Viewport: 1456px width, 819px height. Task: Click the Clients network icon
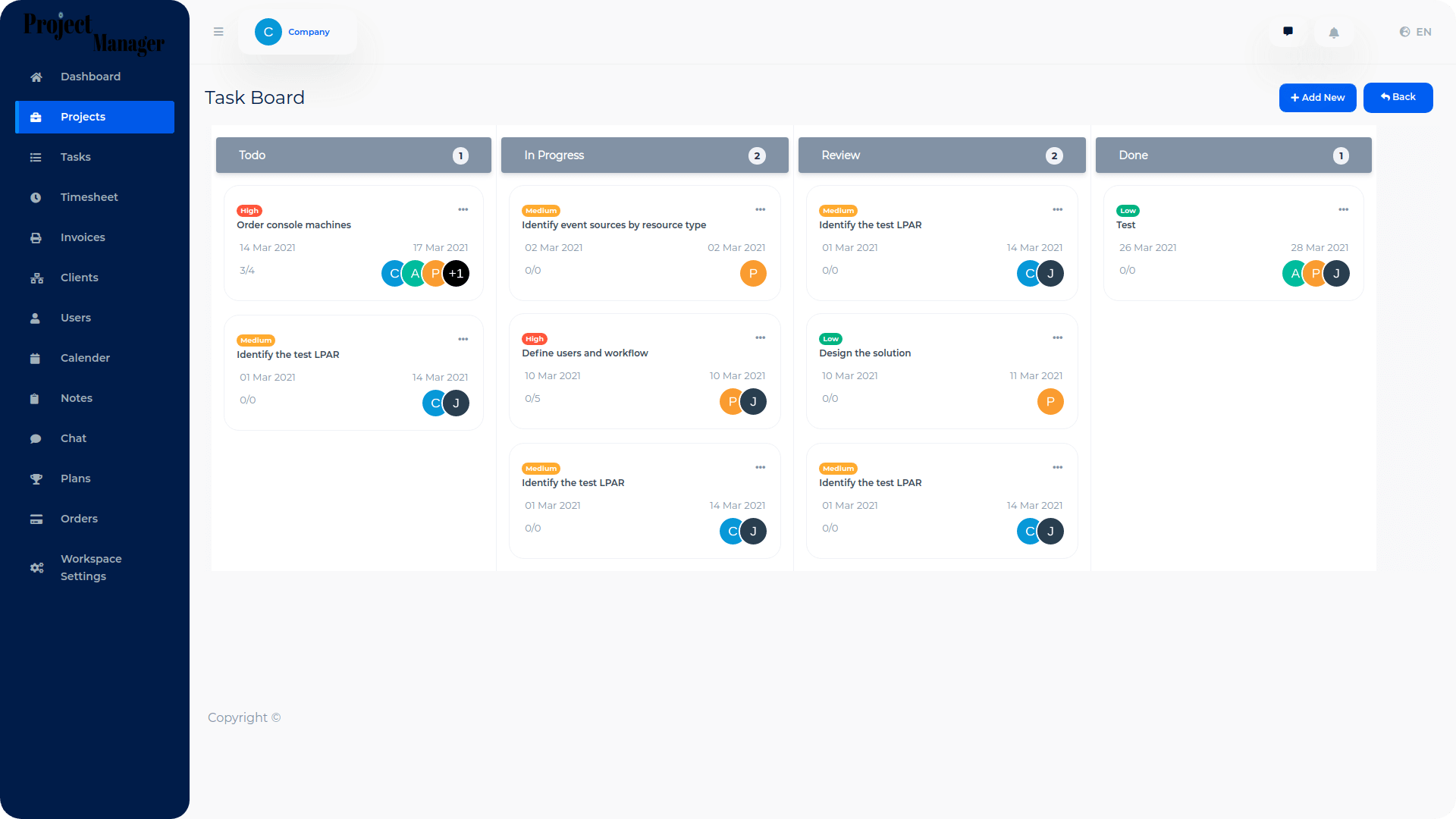point(36,278)
